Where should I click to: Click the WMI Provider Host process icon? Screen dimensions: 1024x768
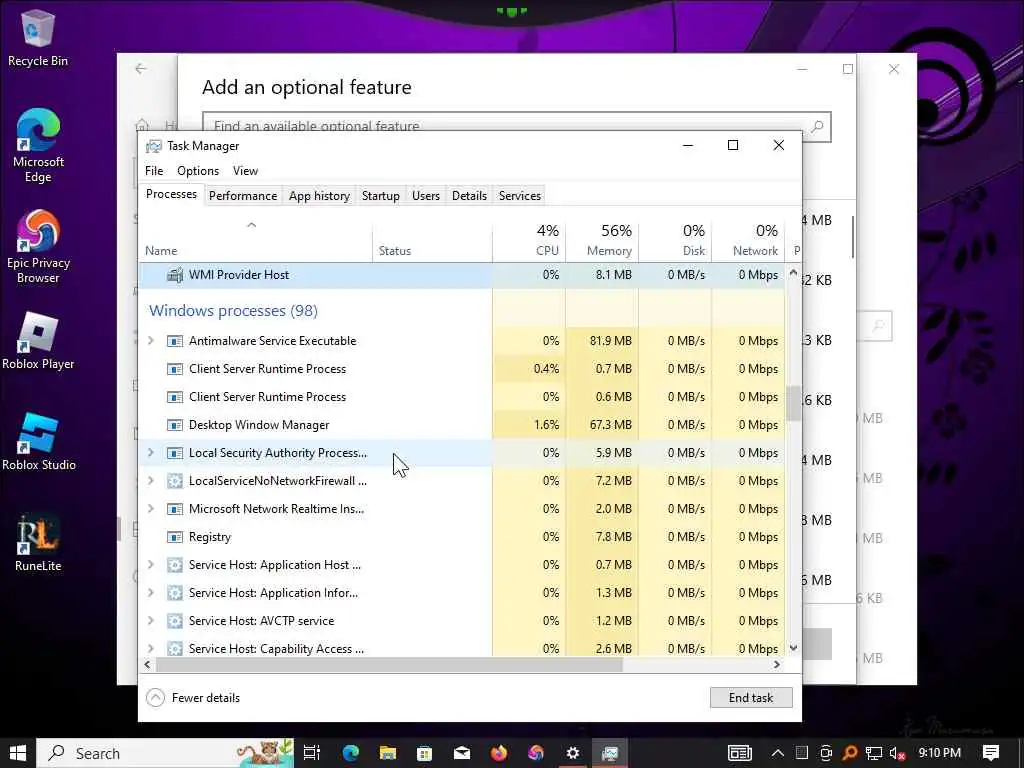(174, 275)
